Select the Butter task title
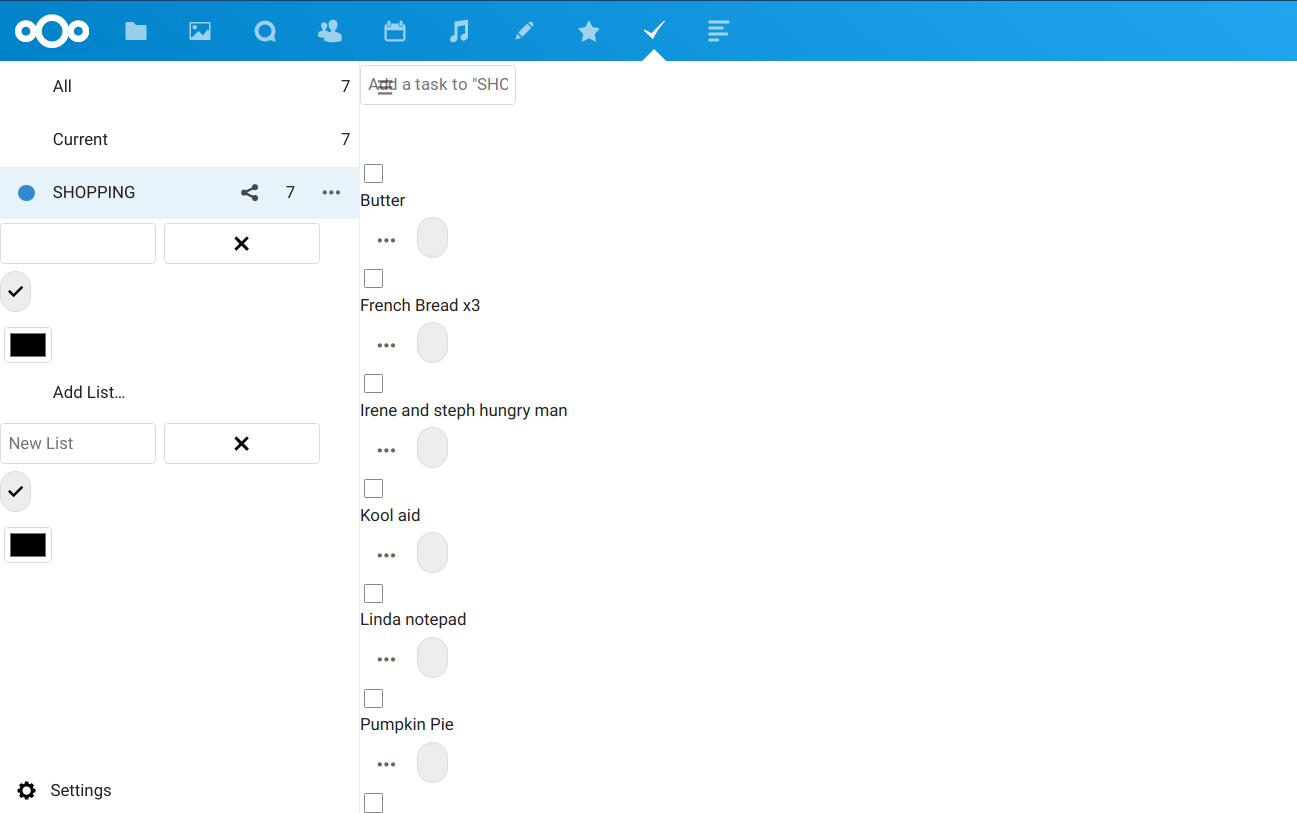Viewport: 1297px width, 813px height. pyautogui.click(x=383, y=200)
